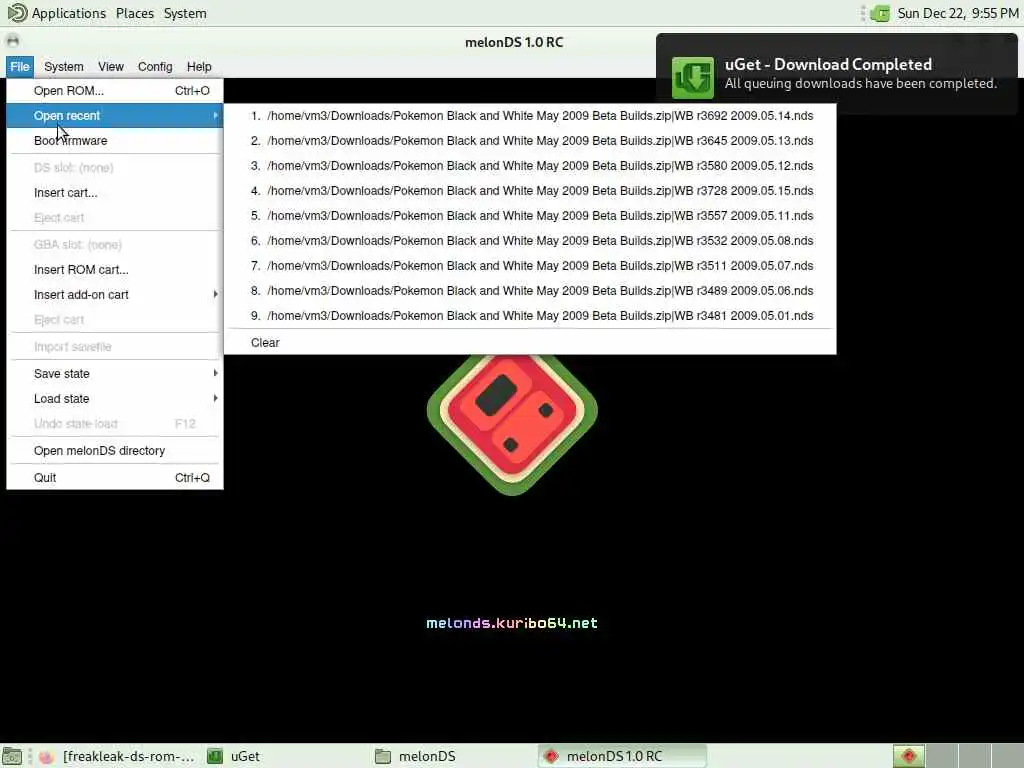Open recent ROM WB r3557 2009.05.11.nds
Viewport: 1024px width, 768px height.
tap(530, 216)
